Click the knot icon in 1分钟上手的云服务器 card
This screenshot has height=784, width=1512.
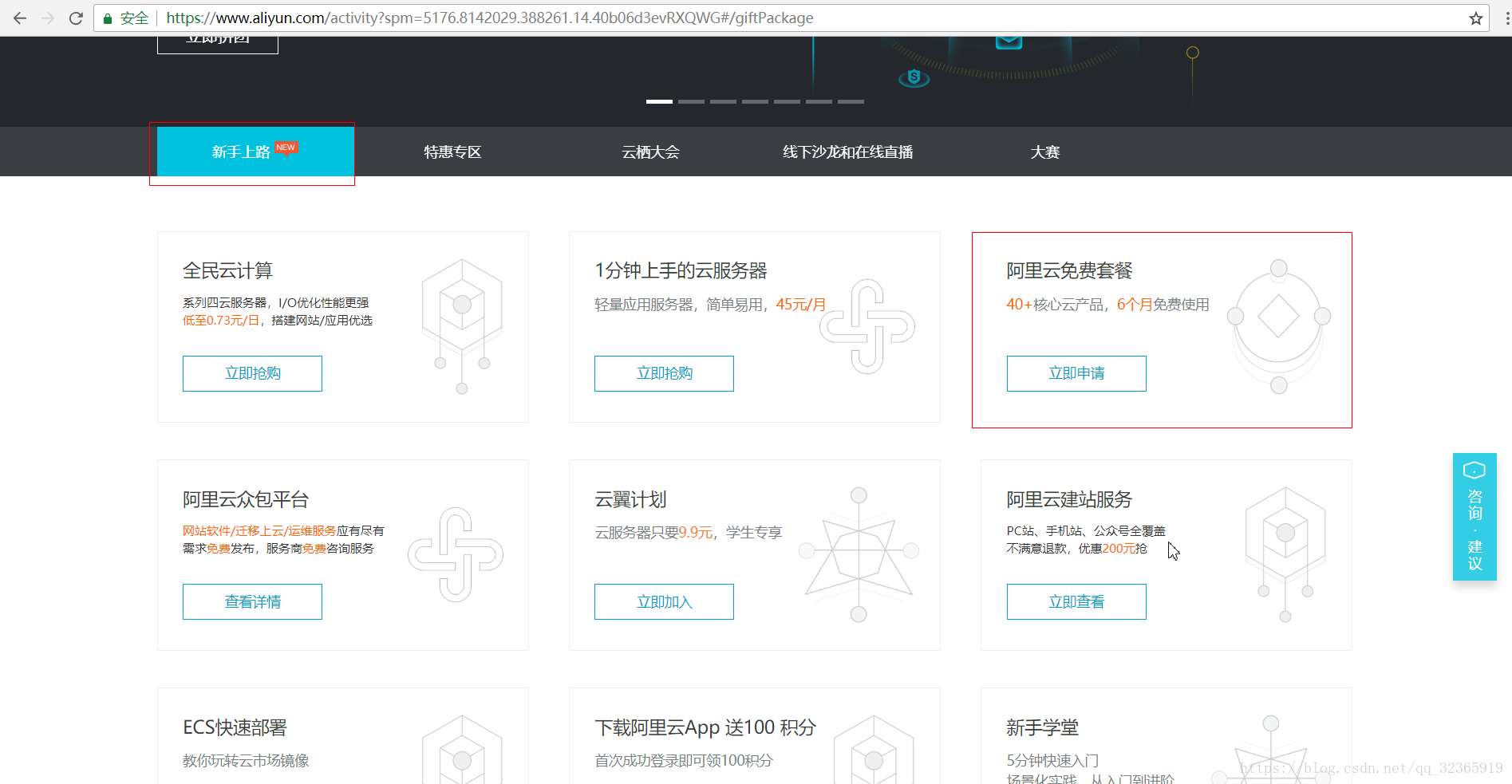867,326
